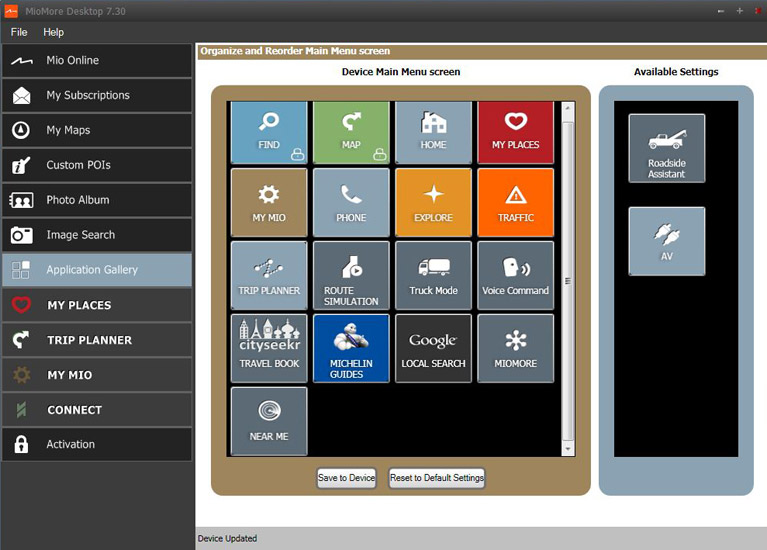Click the lock badge on the MAP tile

coord(380,155)
